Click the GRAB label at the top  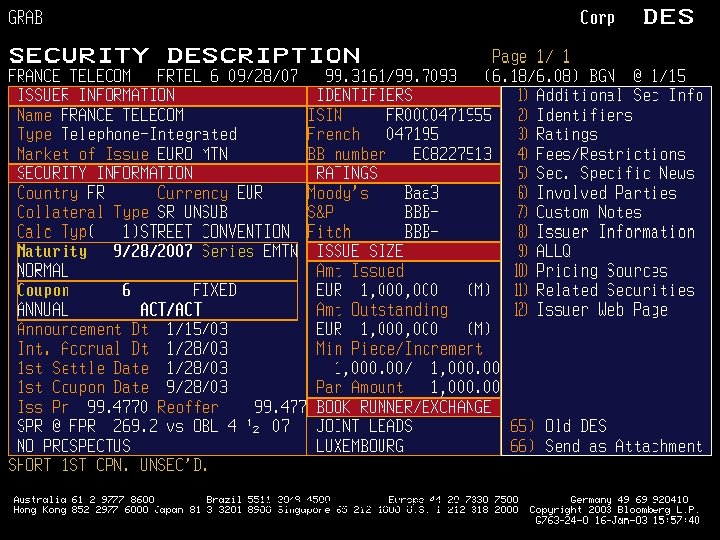pyautogui.click(x=26, y=17)
